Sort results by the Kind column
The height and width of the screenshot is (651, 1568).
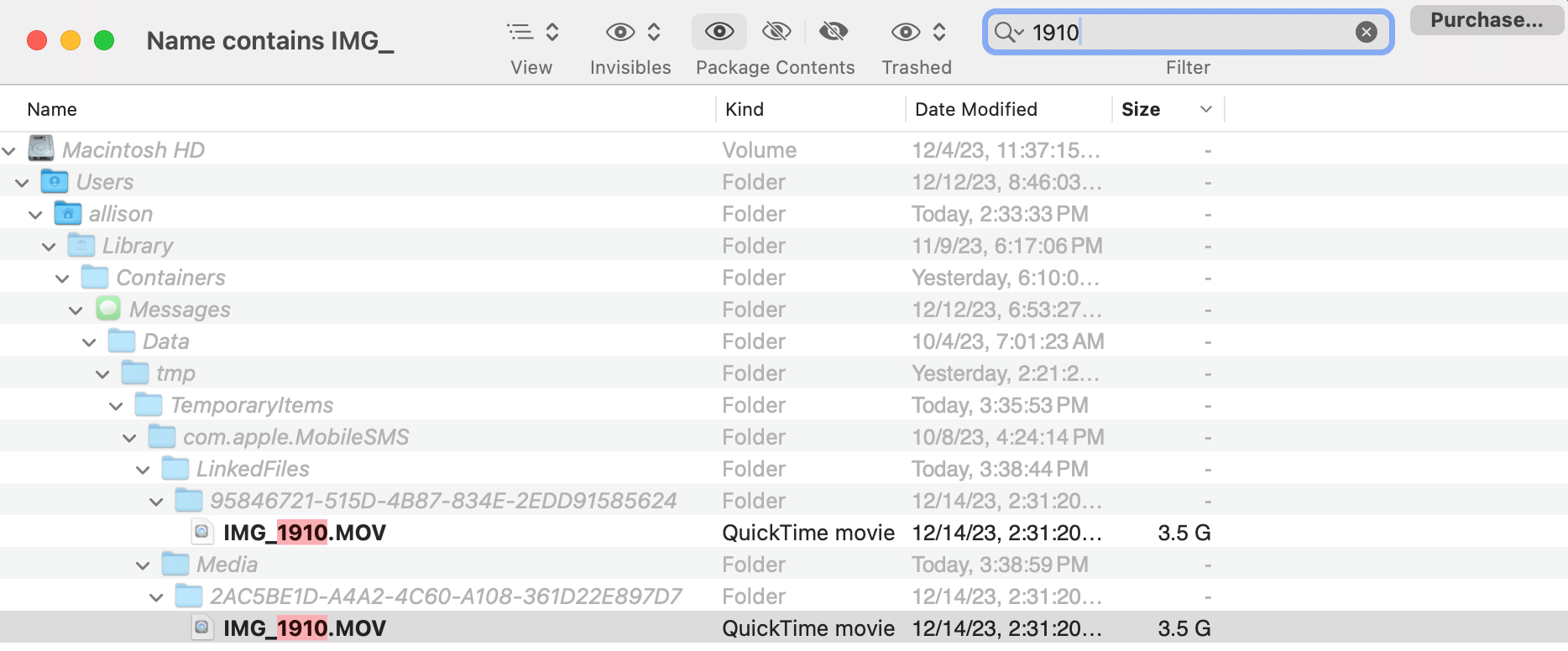pos(745,109)
